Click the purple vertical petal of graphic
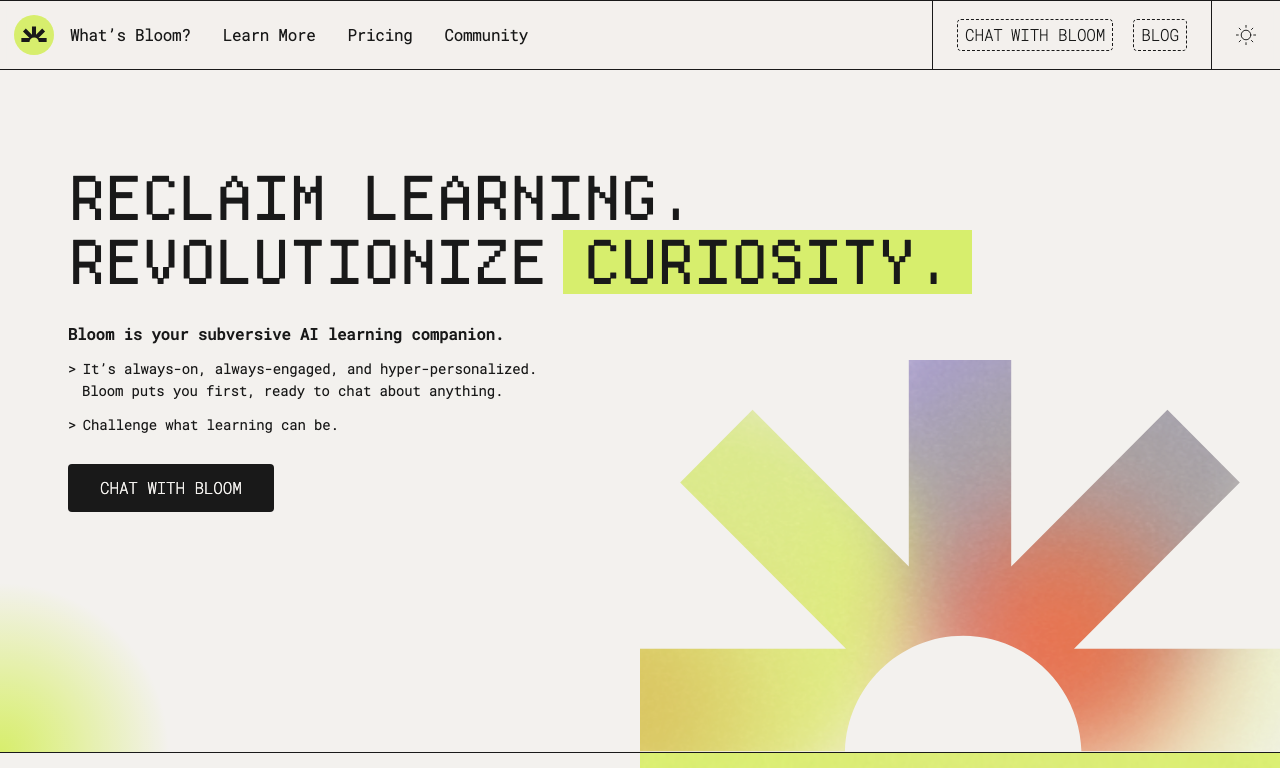 [x=960, y=460]
